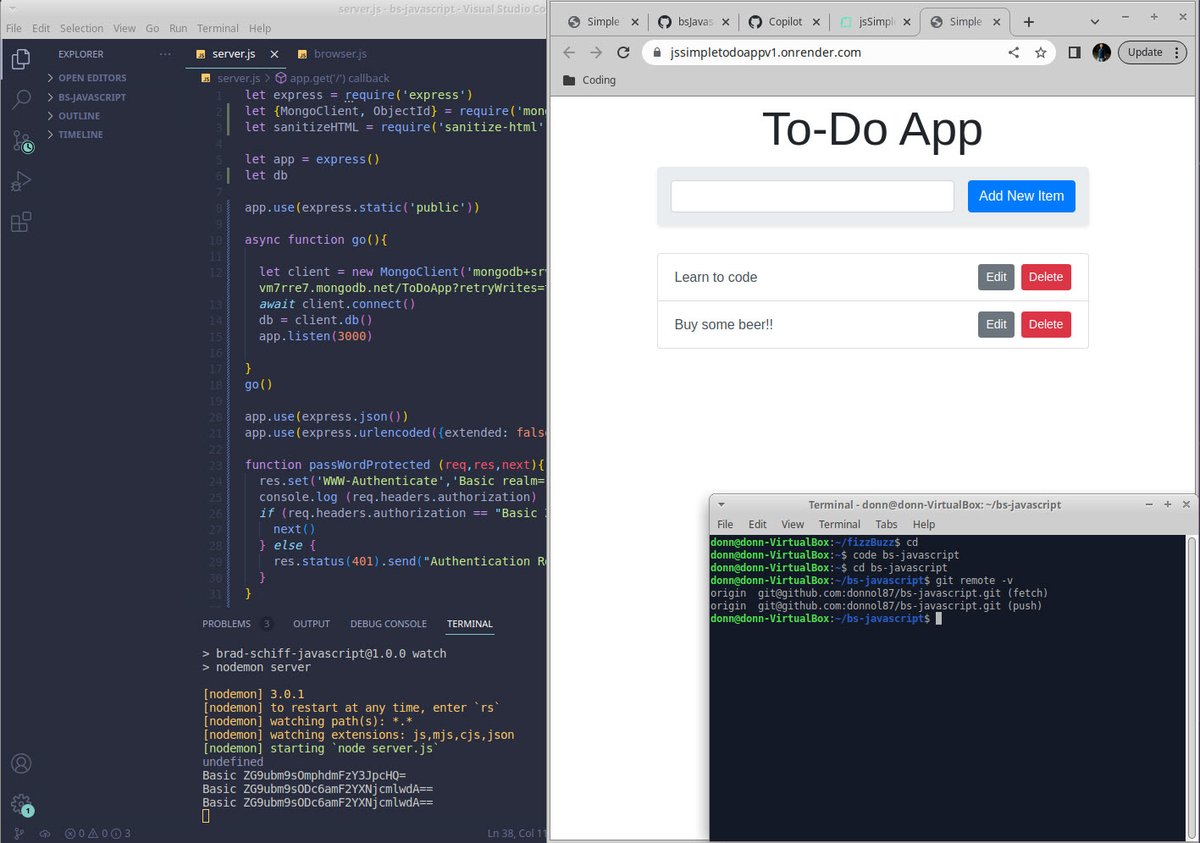Viewport: 1200px width, 843px height.
Task: Go forward in the Chrome browser
Action: coord(596,53)
